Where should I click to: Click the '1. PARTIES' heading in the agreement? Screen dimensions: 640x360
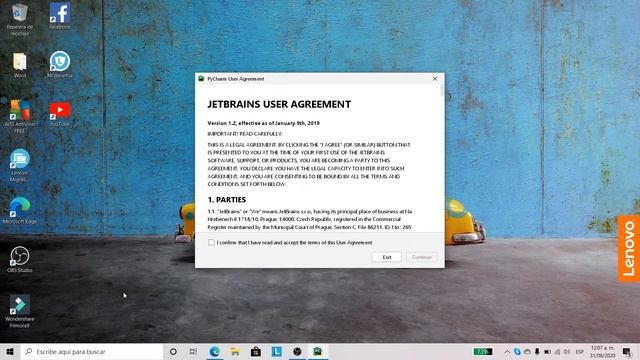(227, 200)
